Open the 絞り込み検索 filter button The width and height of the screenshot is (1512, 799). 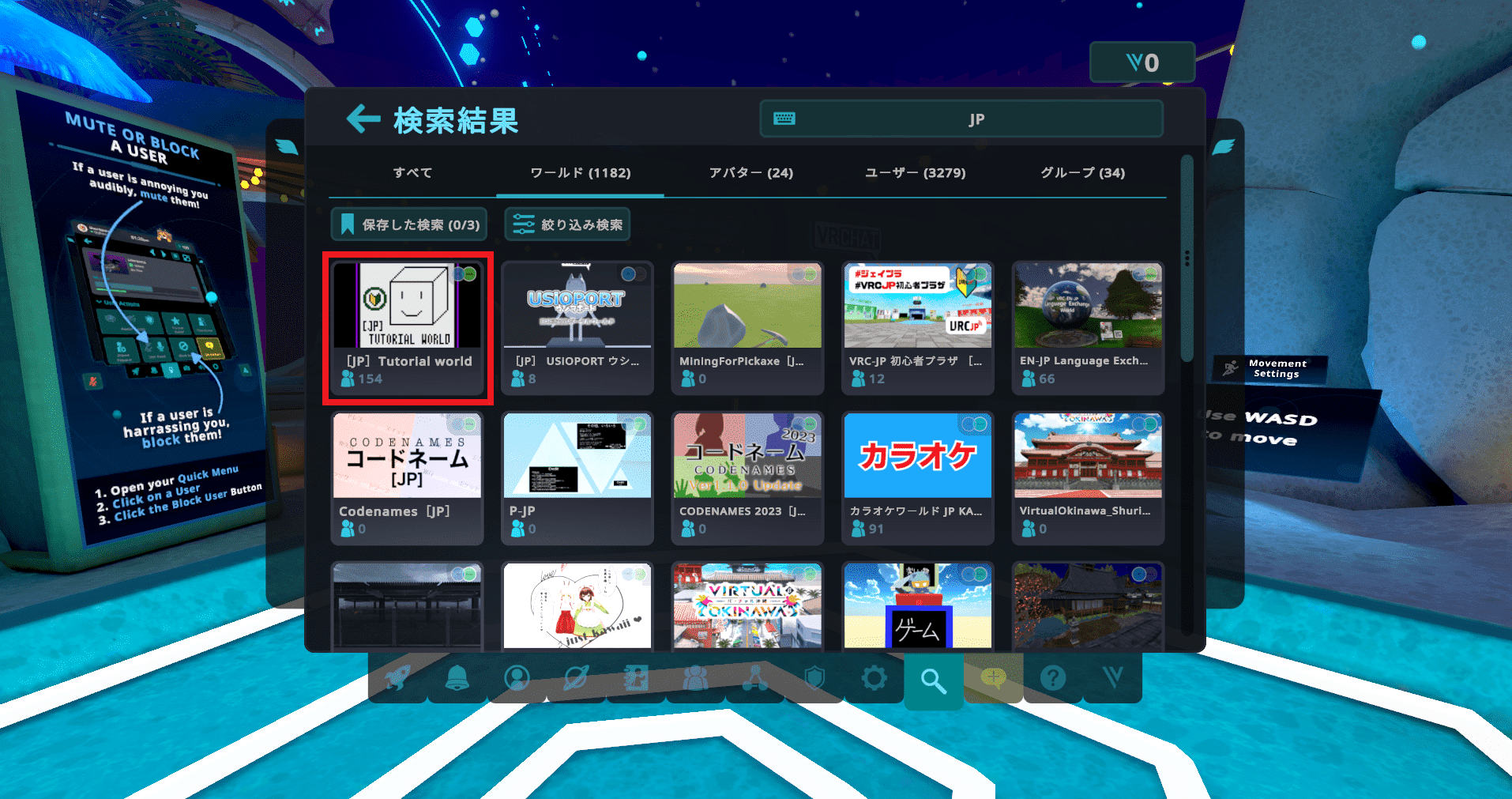point(567,224)
